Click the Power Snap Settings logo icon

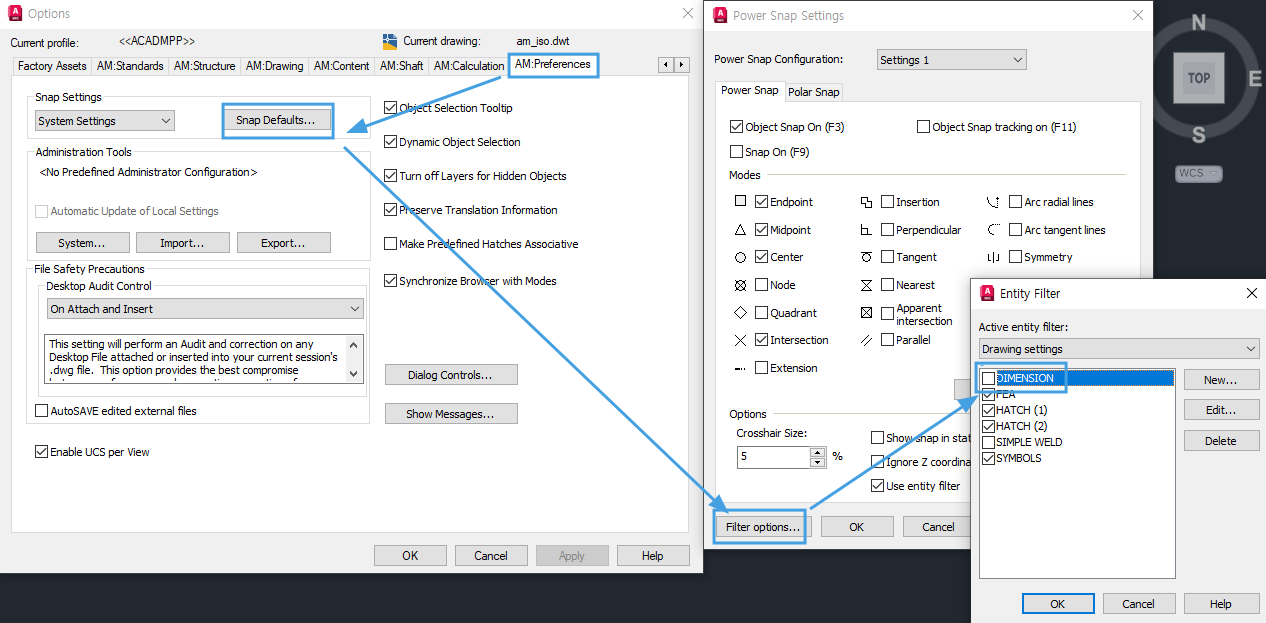pos(720,15)
